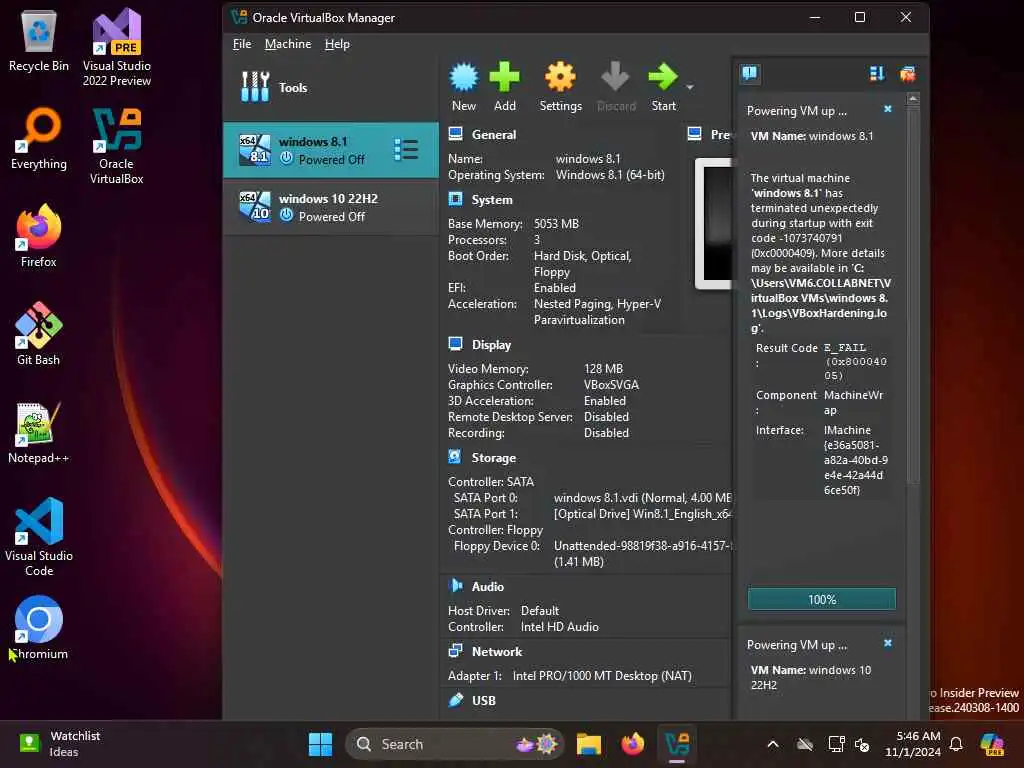Open the Help menu
The height and width of the screenshot is (768, 1024).
click(x=337, y=44)
